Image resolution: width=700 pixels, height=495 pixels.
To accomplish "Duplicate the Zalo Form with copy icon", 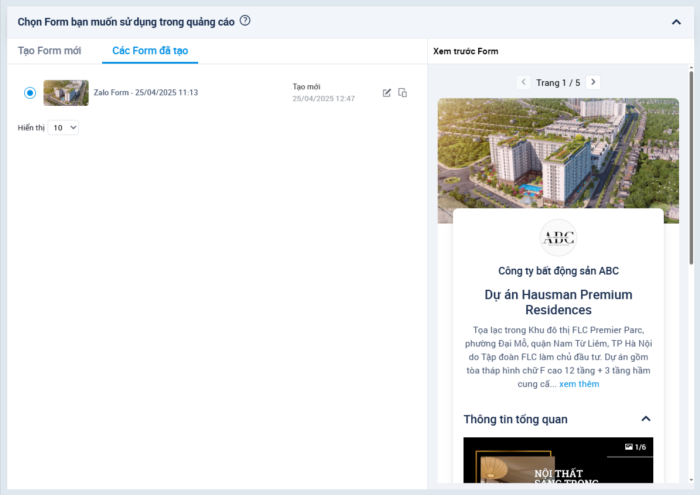I will pyautogui.click(x=402, y=92).
